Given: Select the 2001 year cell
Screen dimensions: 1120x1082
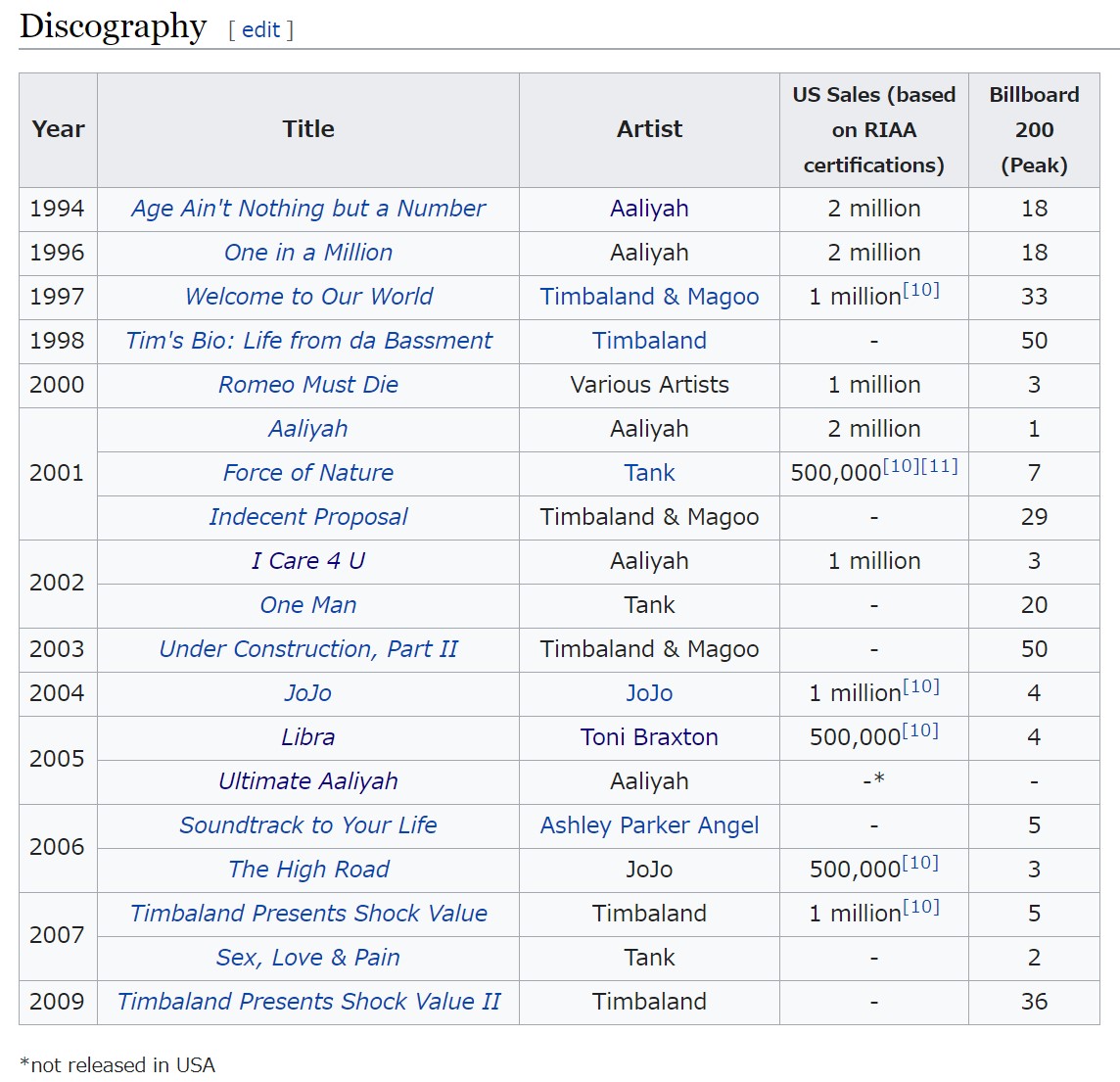Looking at the screenshot, I should [x=58, y=474].
